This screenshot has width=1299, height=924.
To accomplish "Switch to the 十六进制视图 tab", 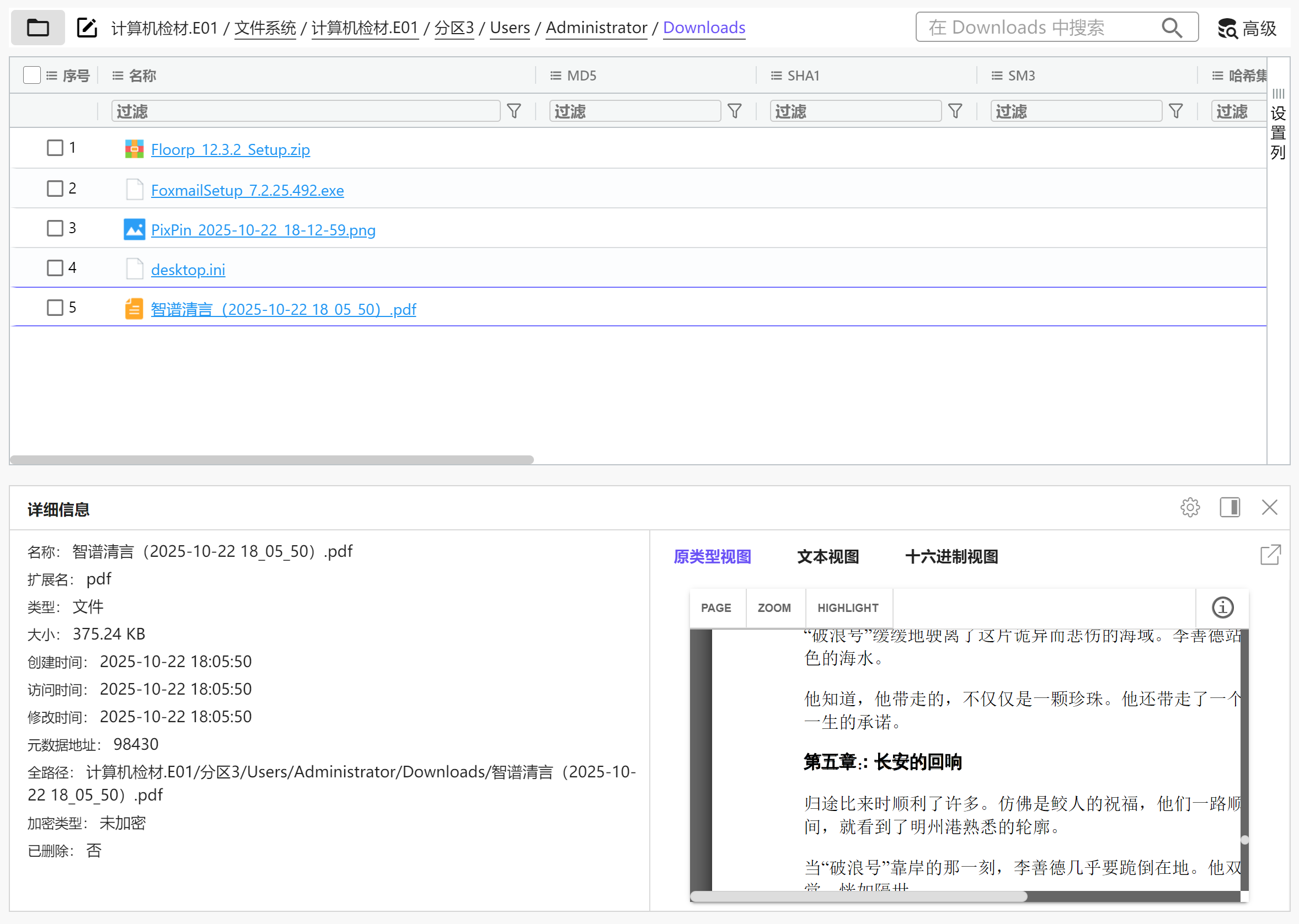I will 951,556.
